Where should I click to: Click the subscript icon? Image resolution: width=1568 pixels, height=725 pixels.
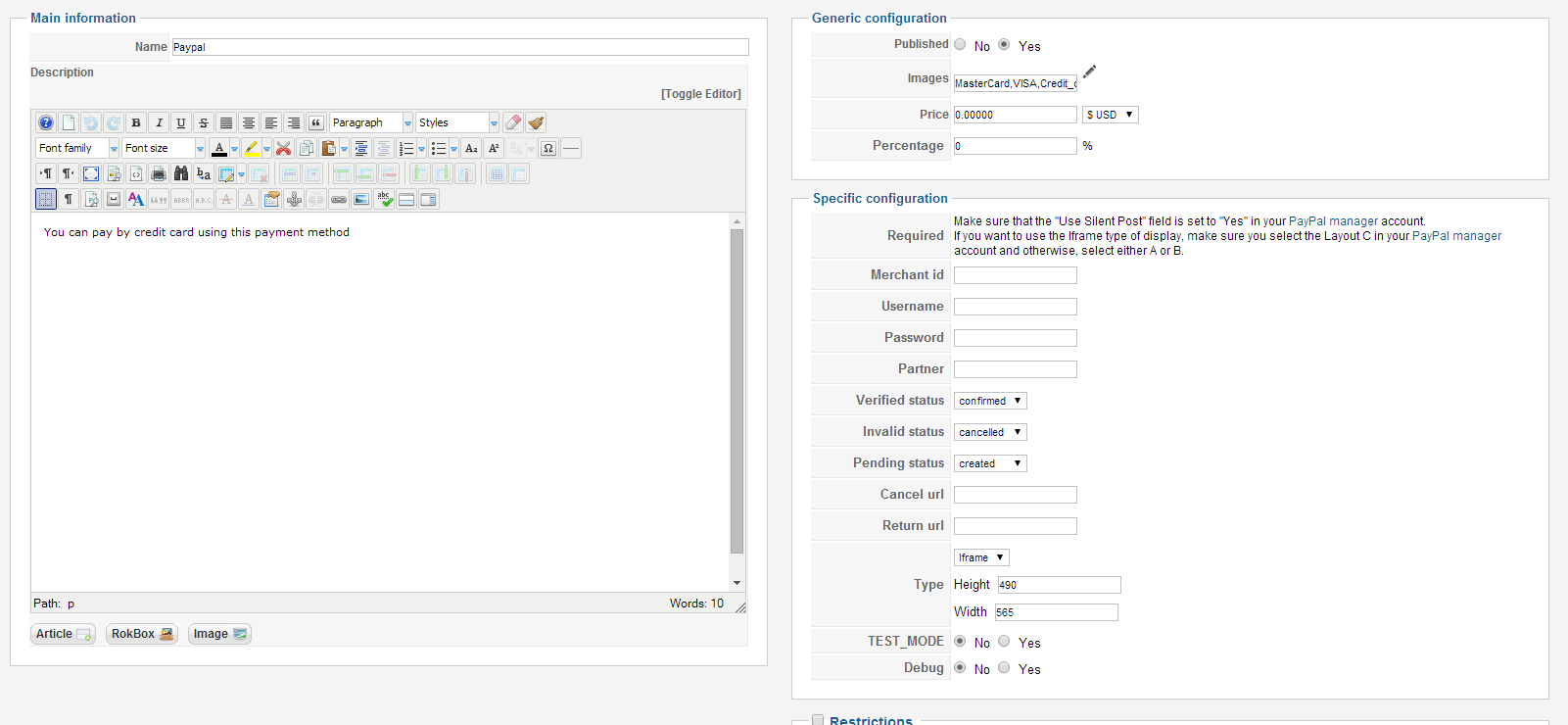[x=471, y=148]
